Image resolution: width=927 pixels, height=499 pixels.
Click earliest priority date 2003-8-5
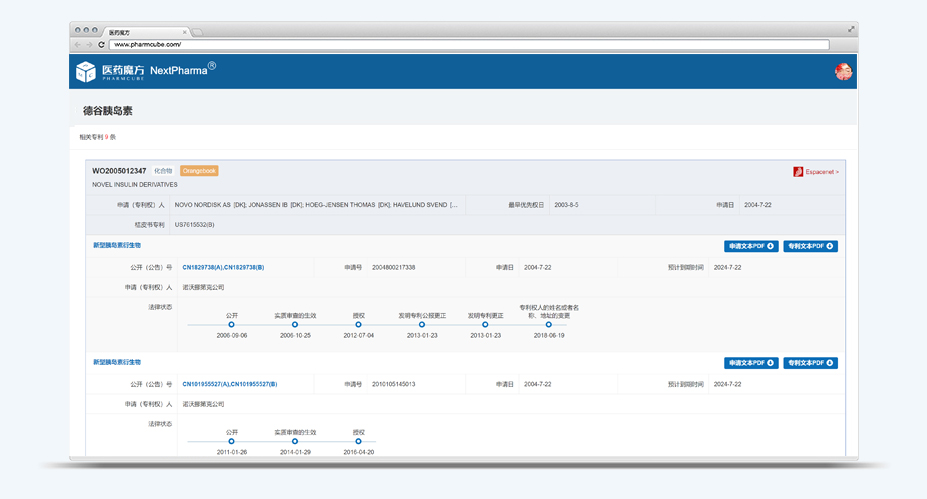click(566, 205)
